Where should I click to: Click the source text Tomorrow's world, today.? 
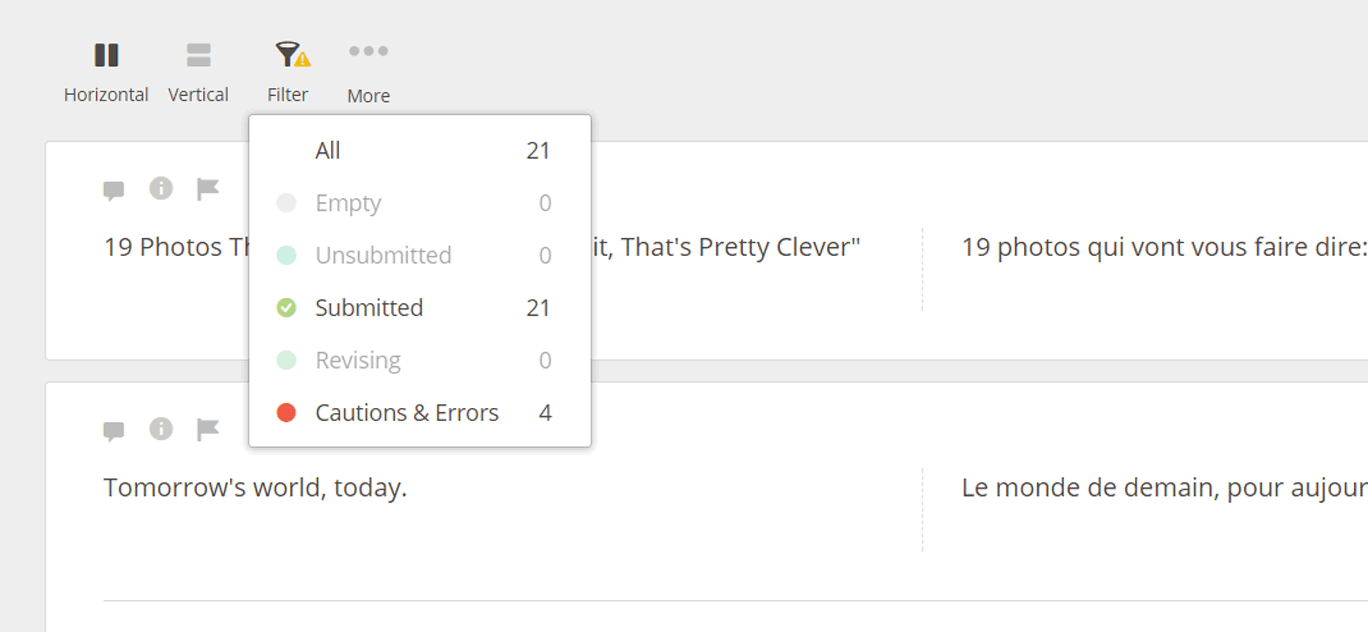point(255,488)
